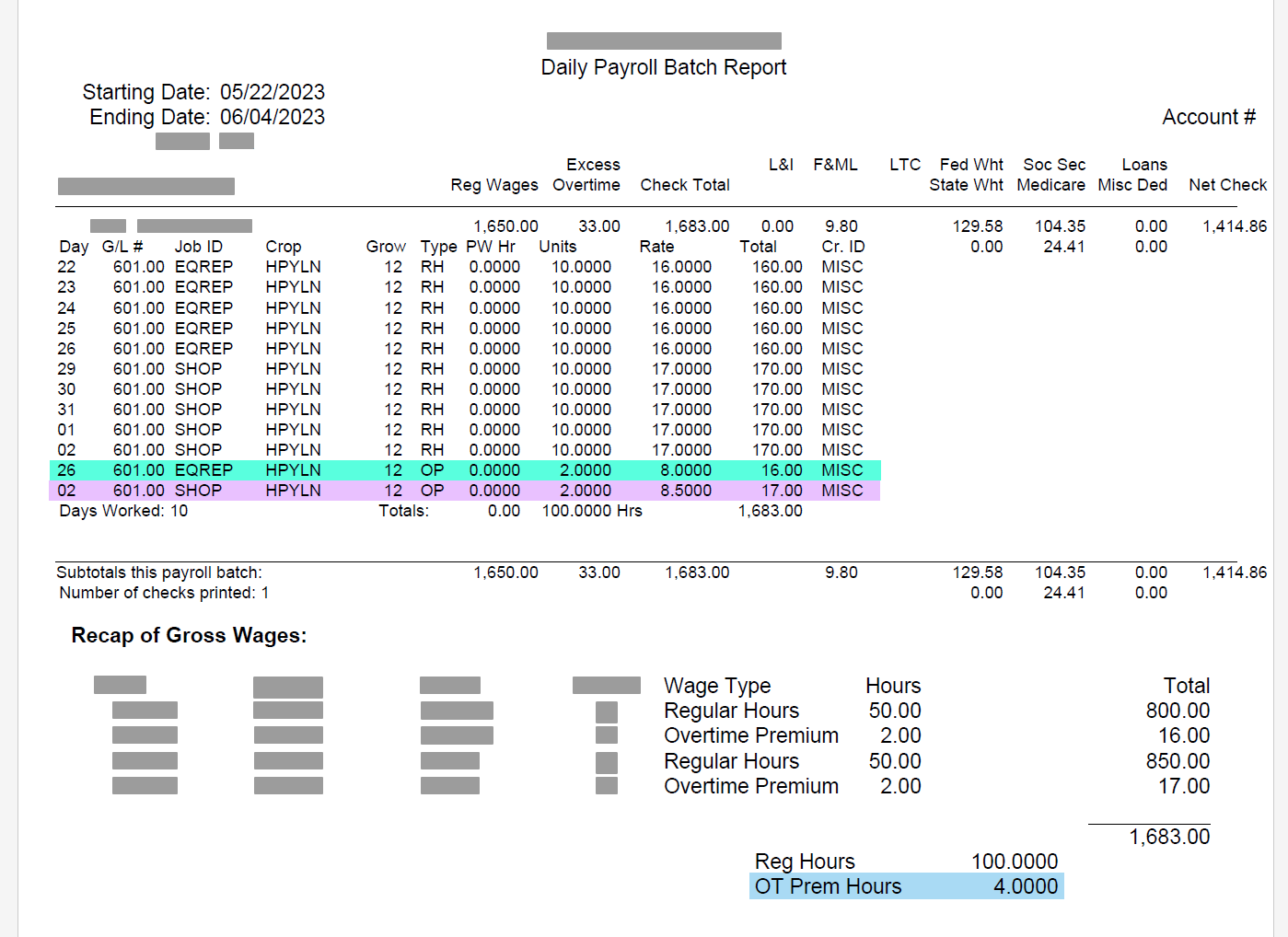Click the Daily Payroll Batch Report title
The width and height of the screenshot is (1288, 937).
[x=663, y=67]
